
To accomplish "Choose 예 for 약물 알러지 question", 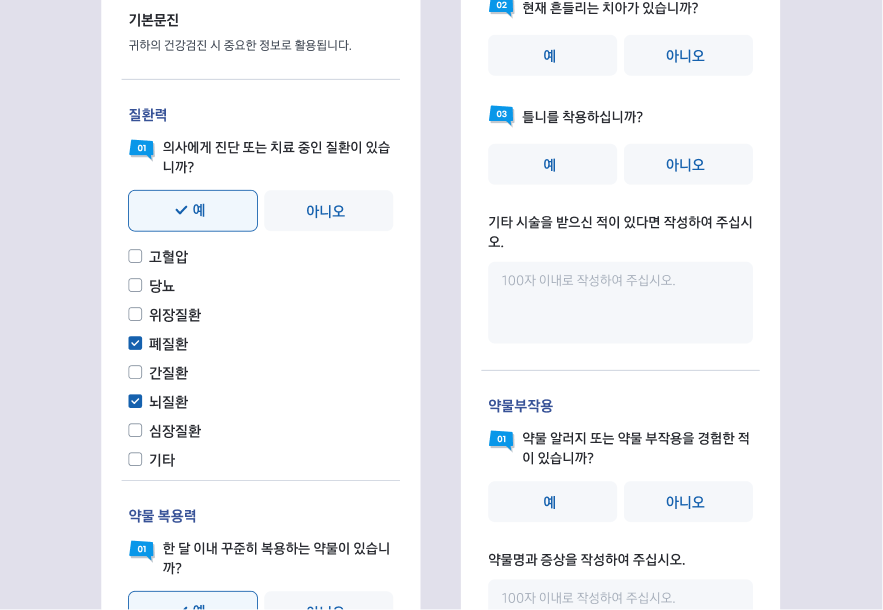I will point(552,501).
